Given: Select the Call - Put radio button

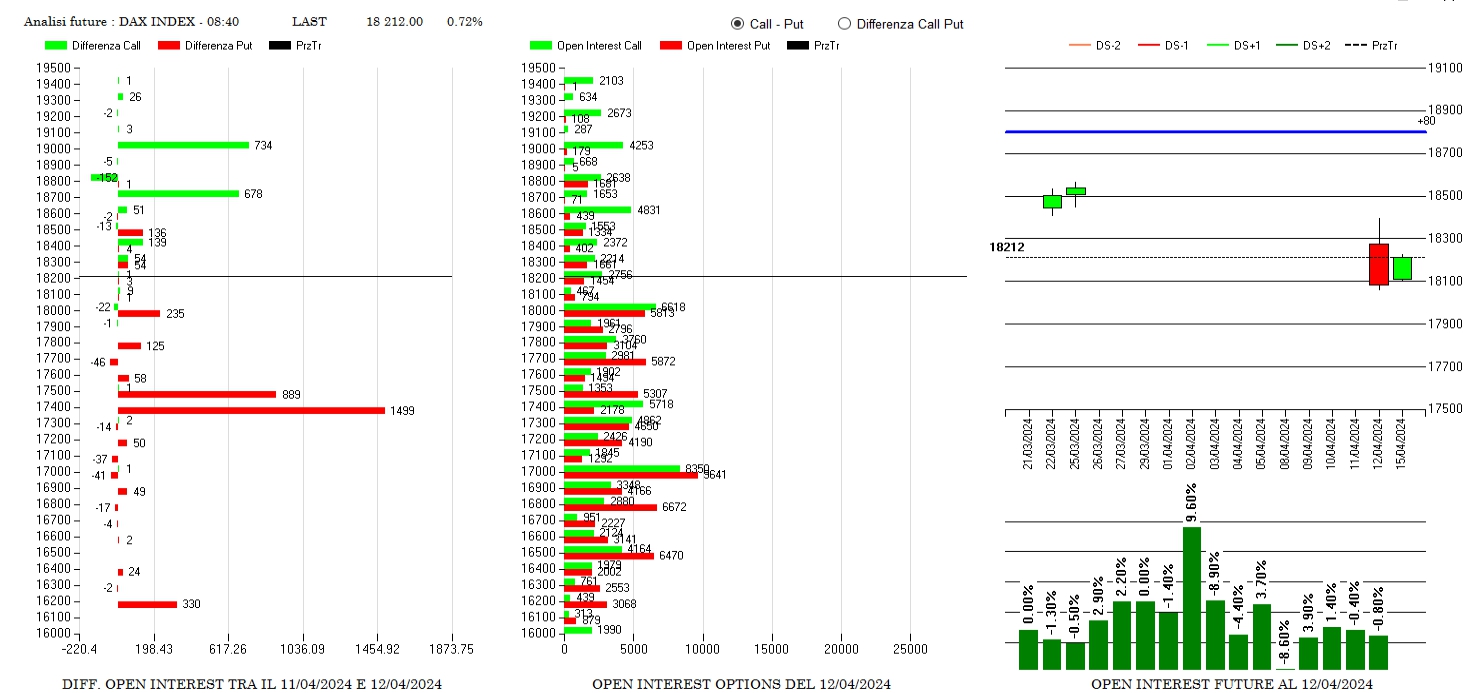Looking at the screenshot, I should tap(738, 23).
